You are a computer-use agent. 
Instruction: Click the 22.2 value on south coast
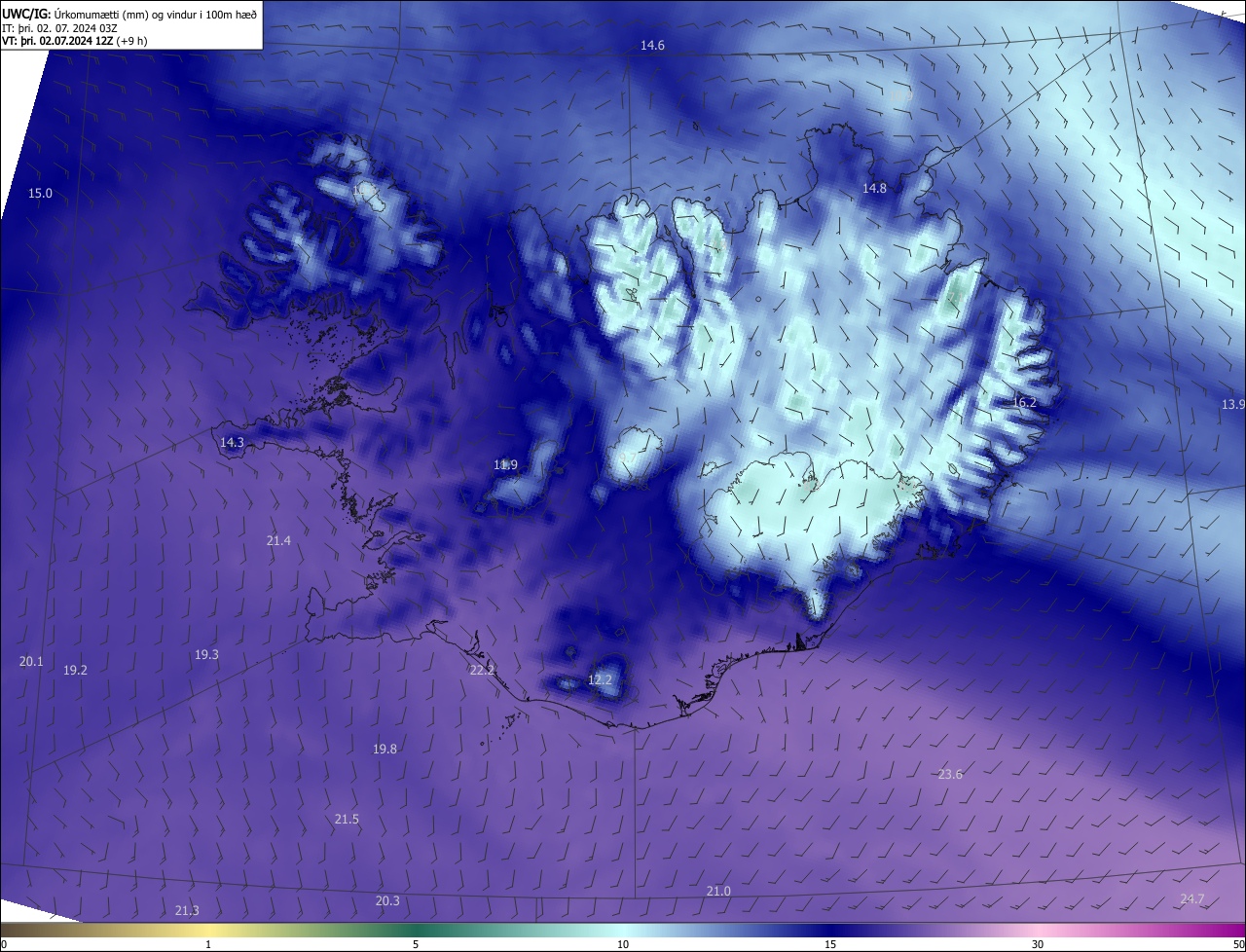point(482,671)
